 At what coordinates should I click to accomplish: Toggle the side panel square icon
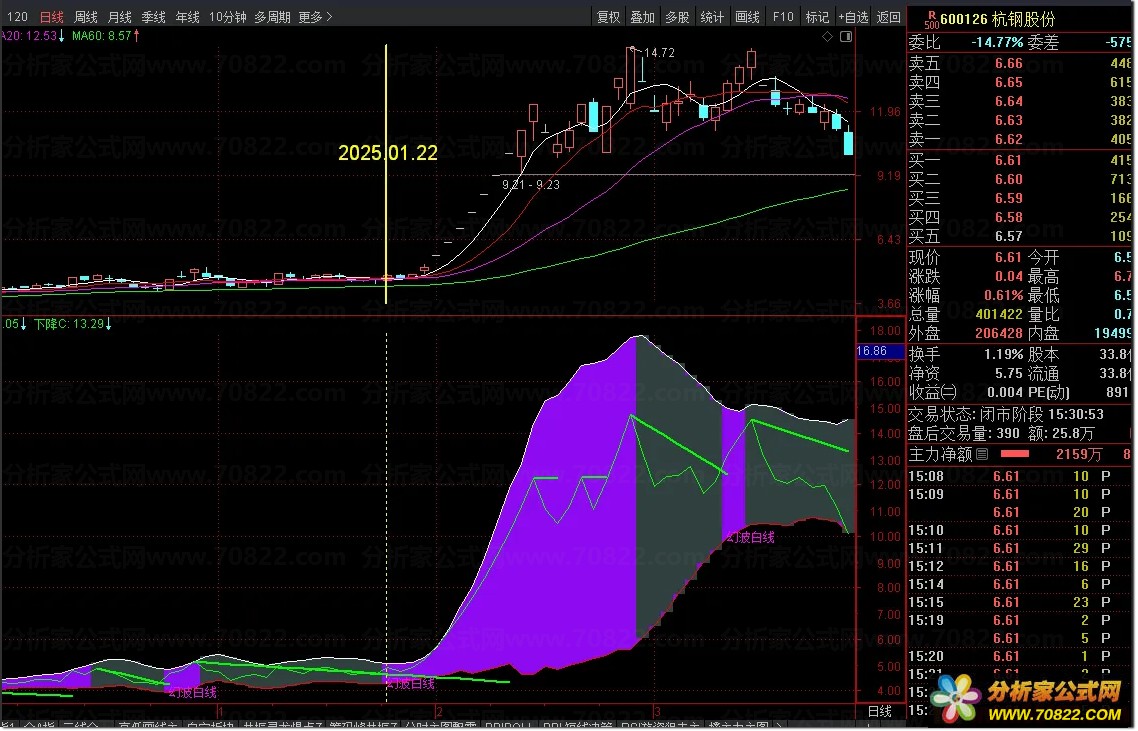pos(846,36)
